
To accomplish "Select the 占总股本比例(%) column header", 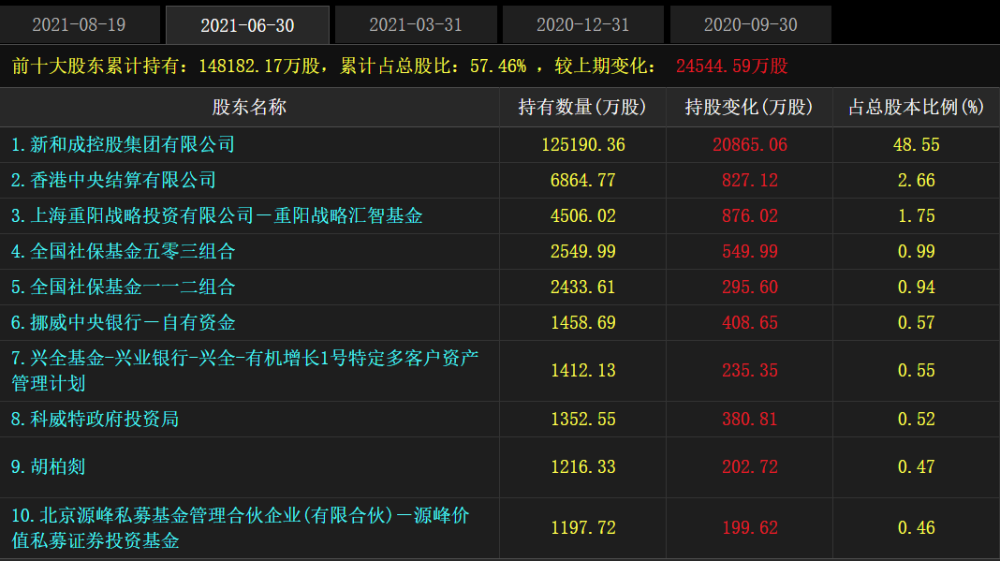I will [x=916, y=107].
